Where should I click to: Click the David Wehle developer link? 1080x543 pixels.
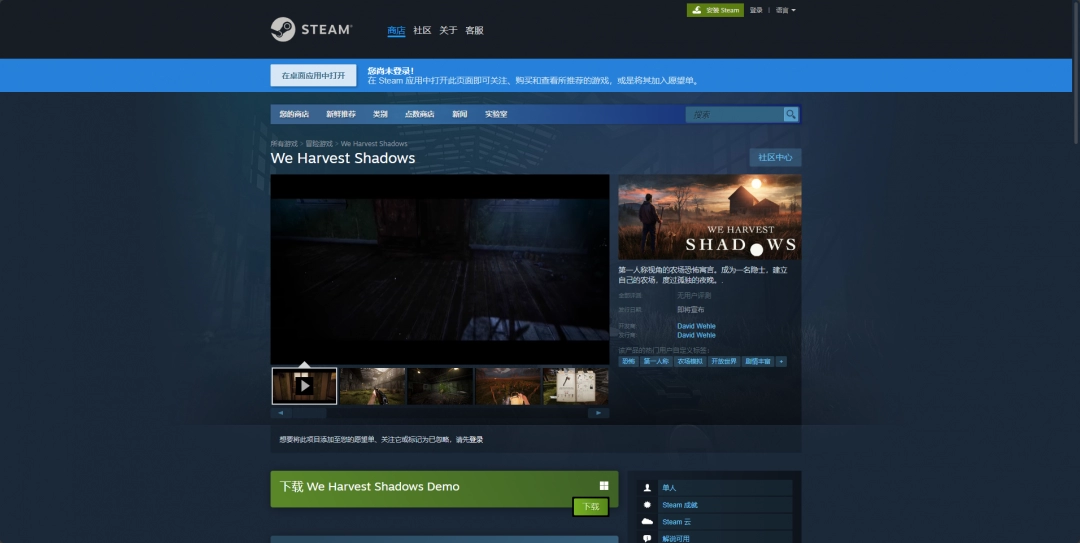point(696,326)
